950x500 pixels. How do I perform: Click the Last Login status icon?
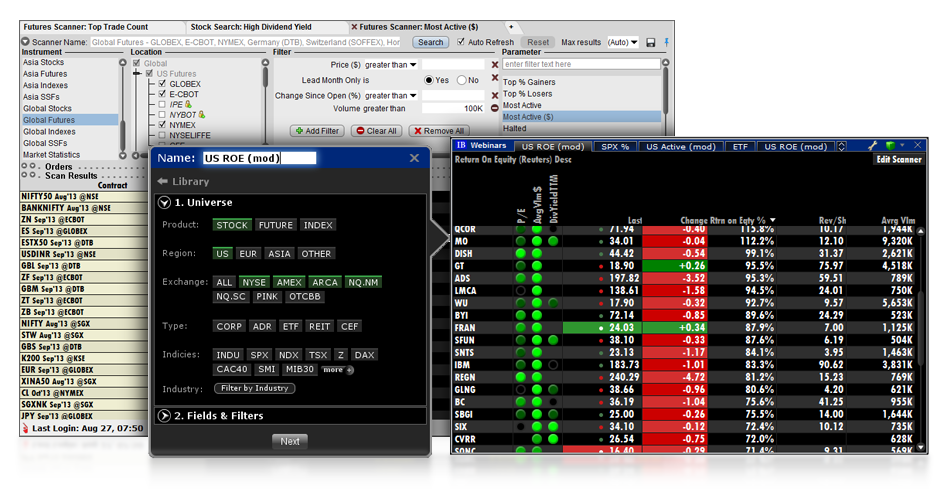click(x=25, y=428)
